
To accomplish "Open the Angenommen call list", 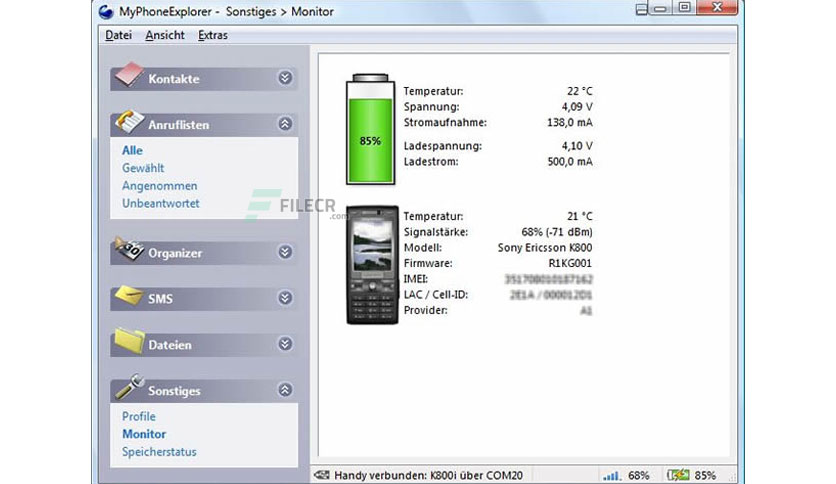I will 159,185.
